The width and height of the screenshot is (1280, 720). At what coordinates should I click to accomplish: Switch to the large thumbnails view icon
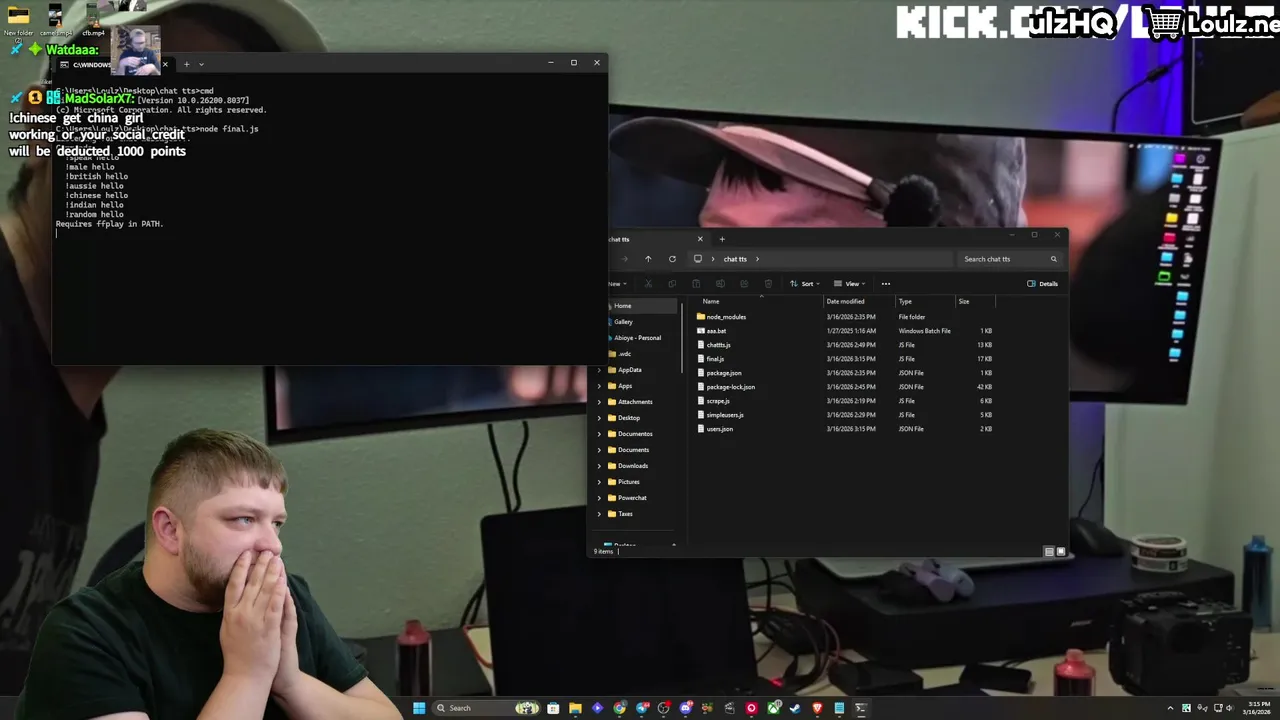click(1061, 552)
